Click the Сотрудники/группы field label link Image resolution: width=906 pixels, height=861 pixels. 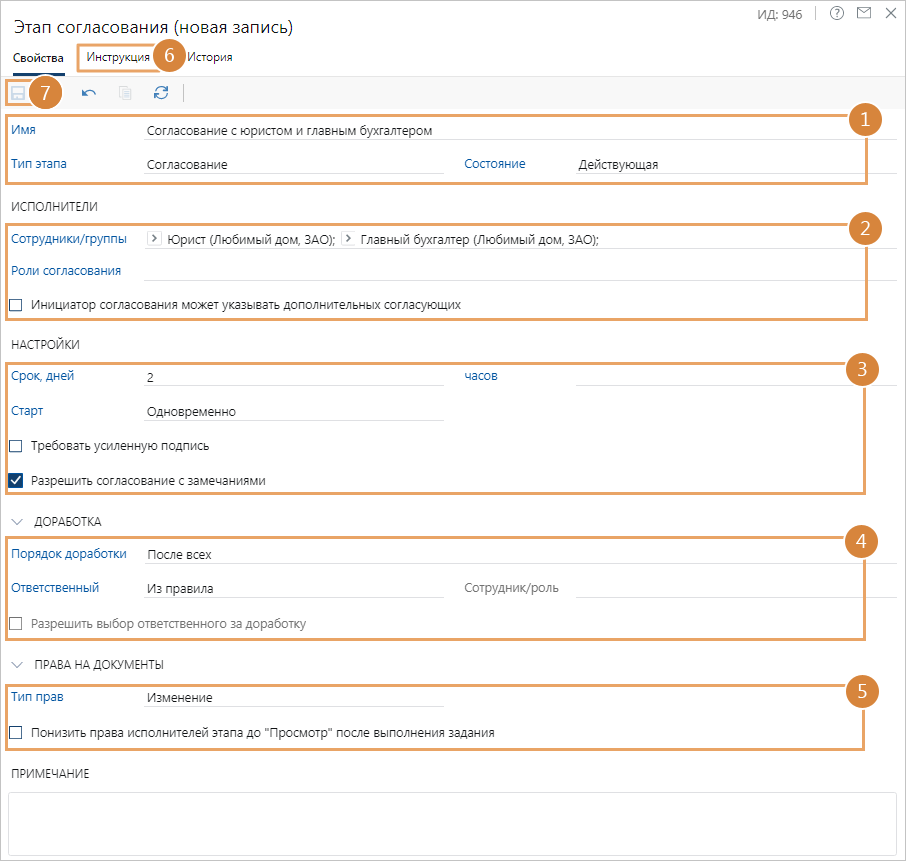pos(69,239)
